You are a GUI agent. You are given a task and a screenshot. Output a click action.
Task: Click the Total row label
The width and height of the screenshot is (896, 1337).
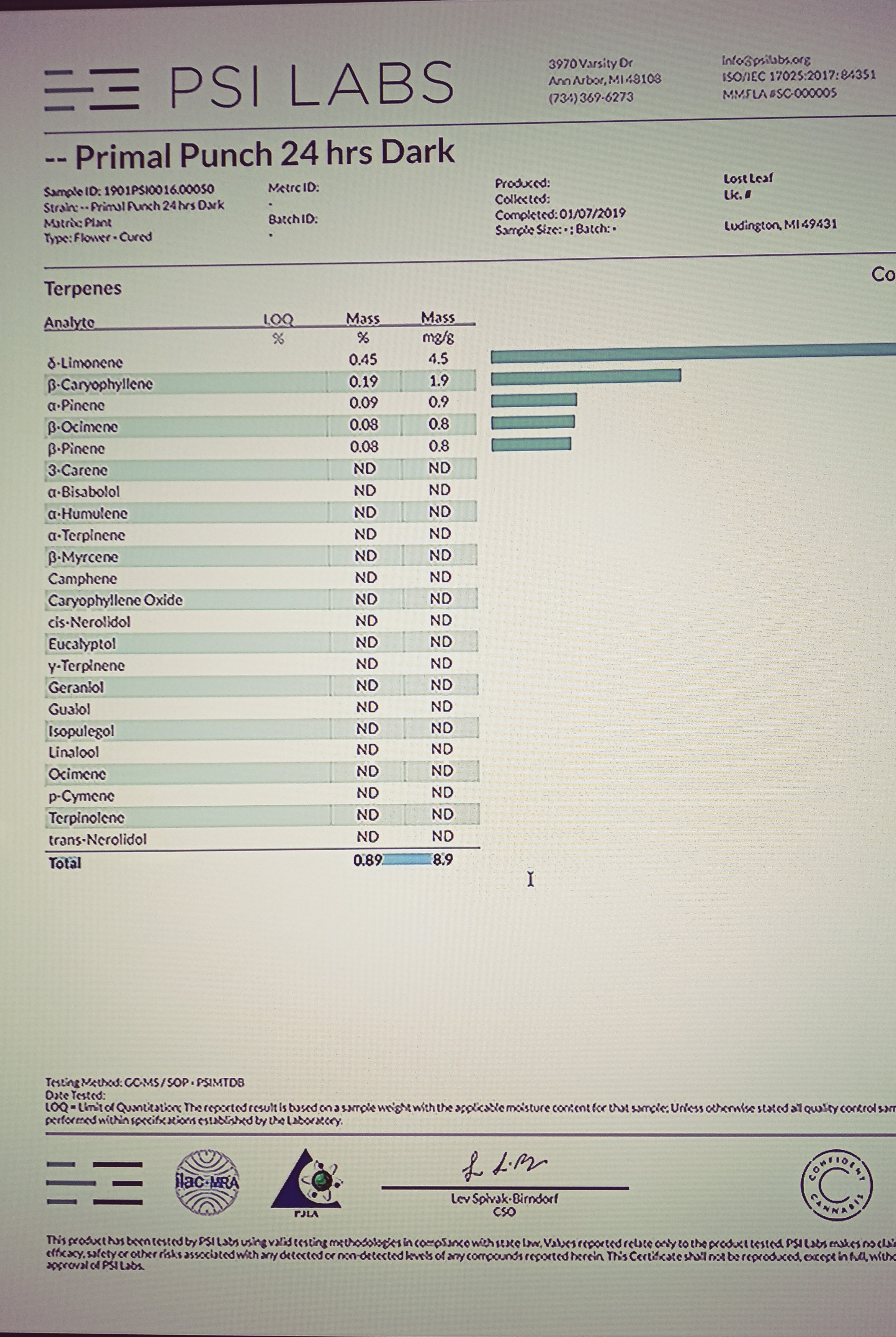65,863
